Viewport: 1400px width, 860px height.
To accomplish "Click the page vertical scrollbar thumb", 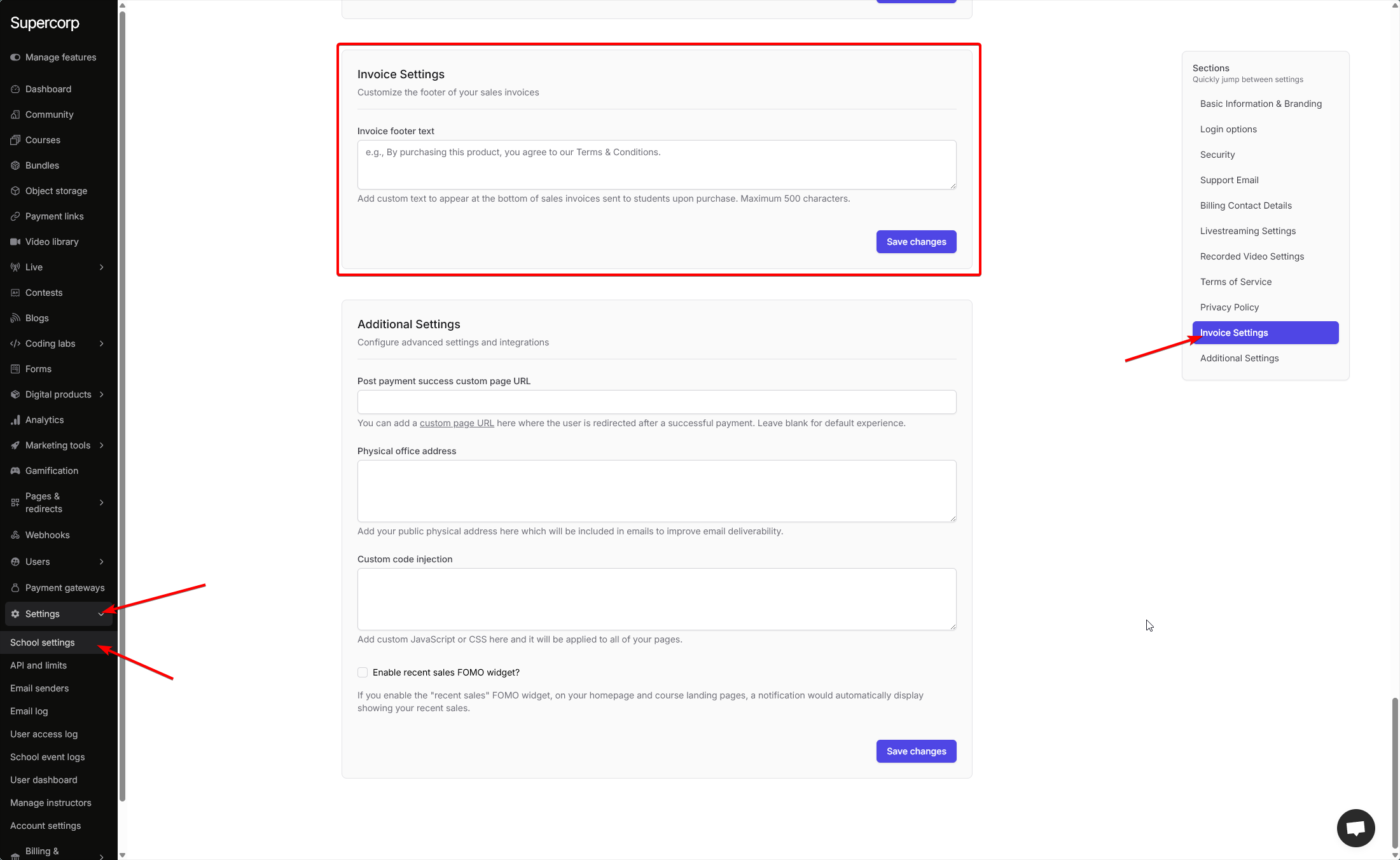I will click(x=1395, y=772).
